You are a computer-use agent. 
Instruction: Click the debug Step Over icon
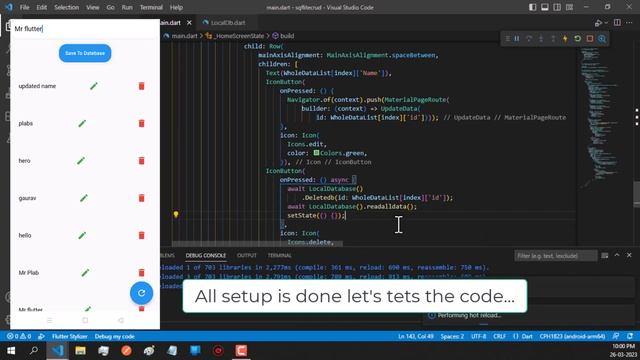529,39
